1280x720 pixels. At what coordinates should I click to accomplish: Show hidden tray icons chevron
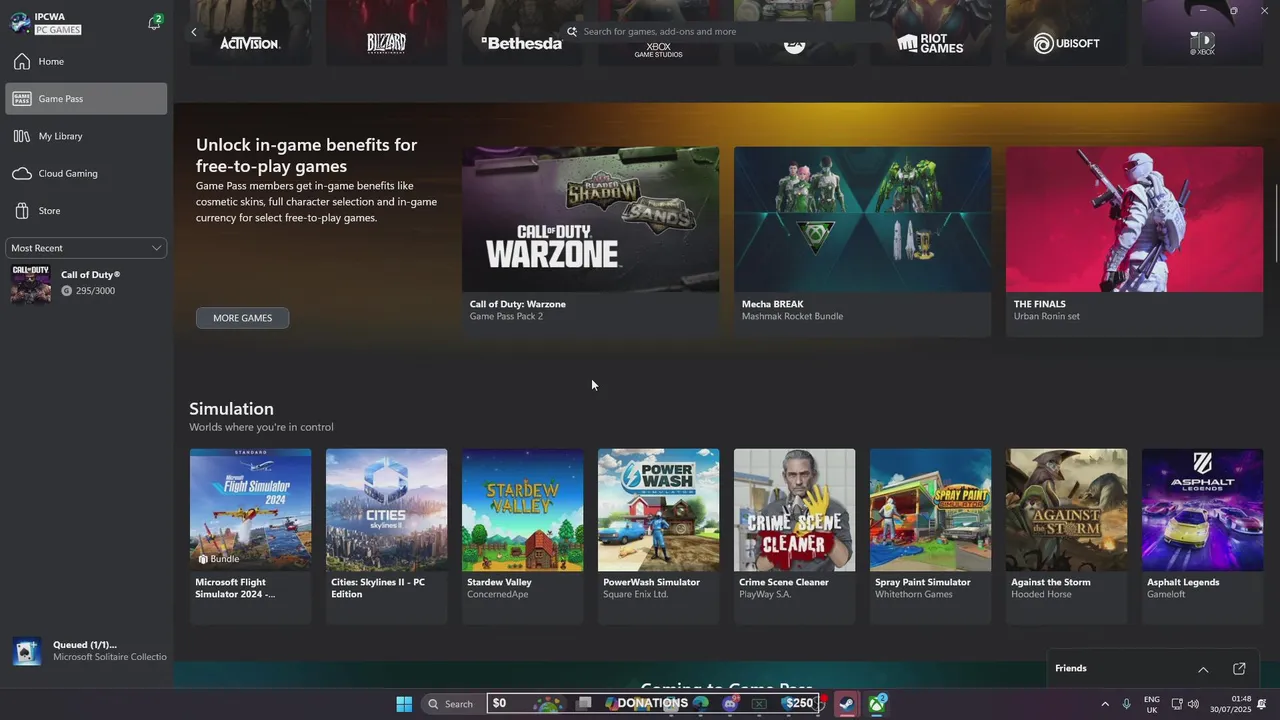[1105, 704]
